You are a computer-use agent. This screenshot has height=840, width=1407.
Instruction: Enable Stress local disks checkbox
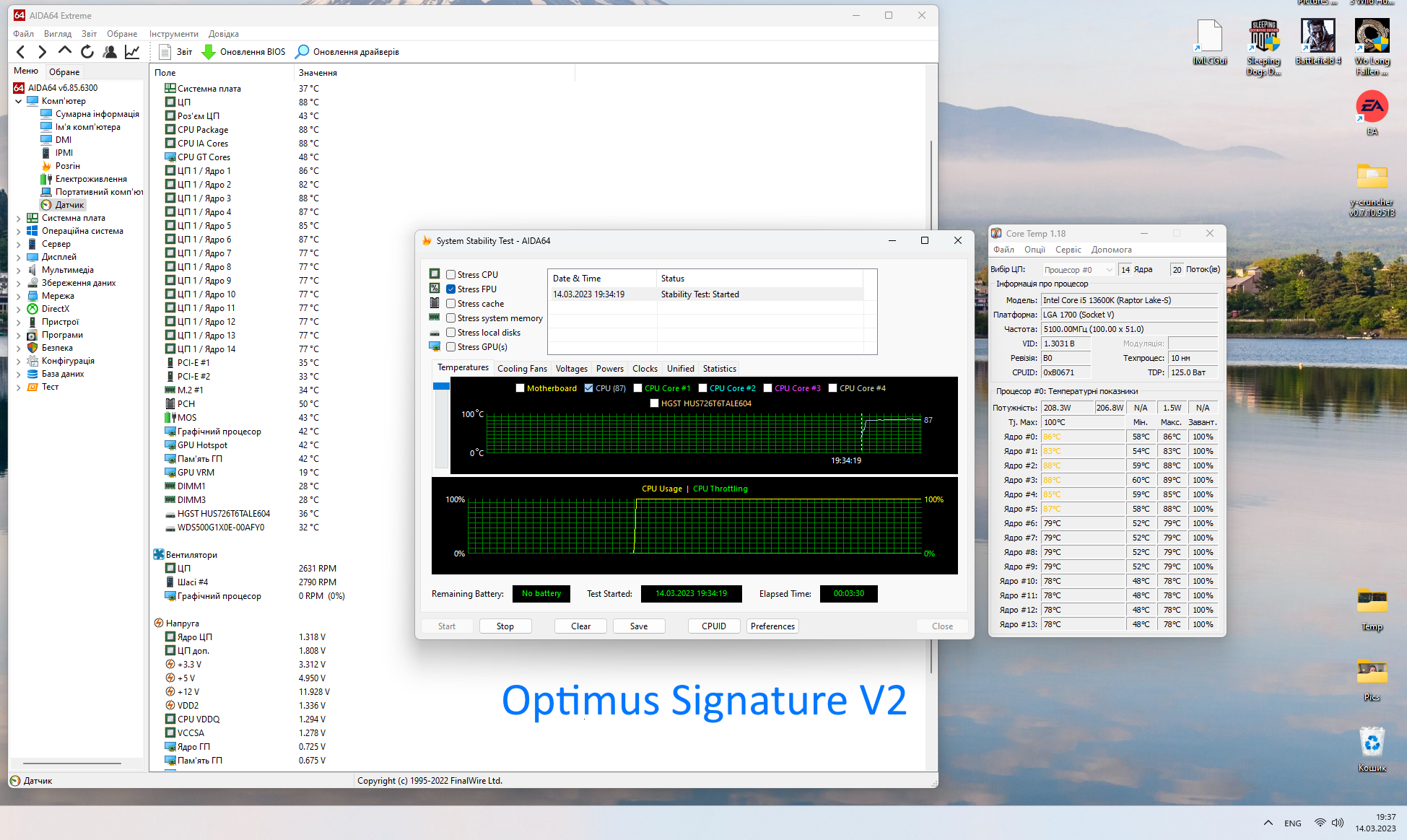click(450, 332)
